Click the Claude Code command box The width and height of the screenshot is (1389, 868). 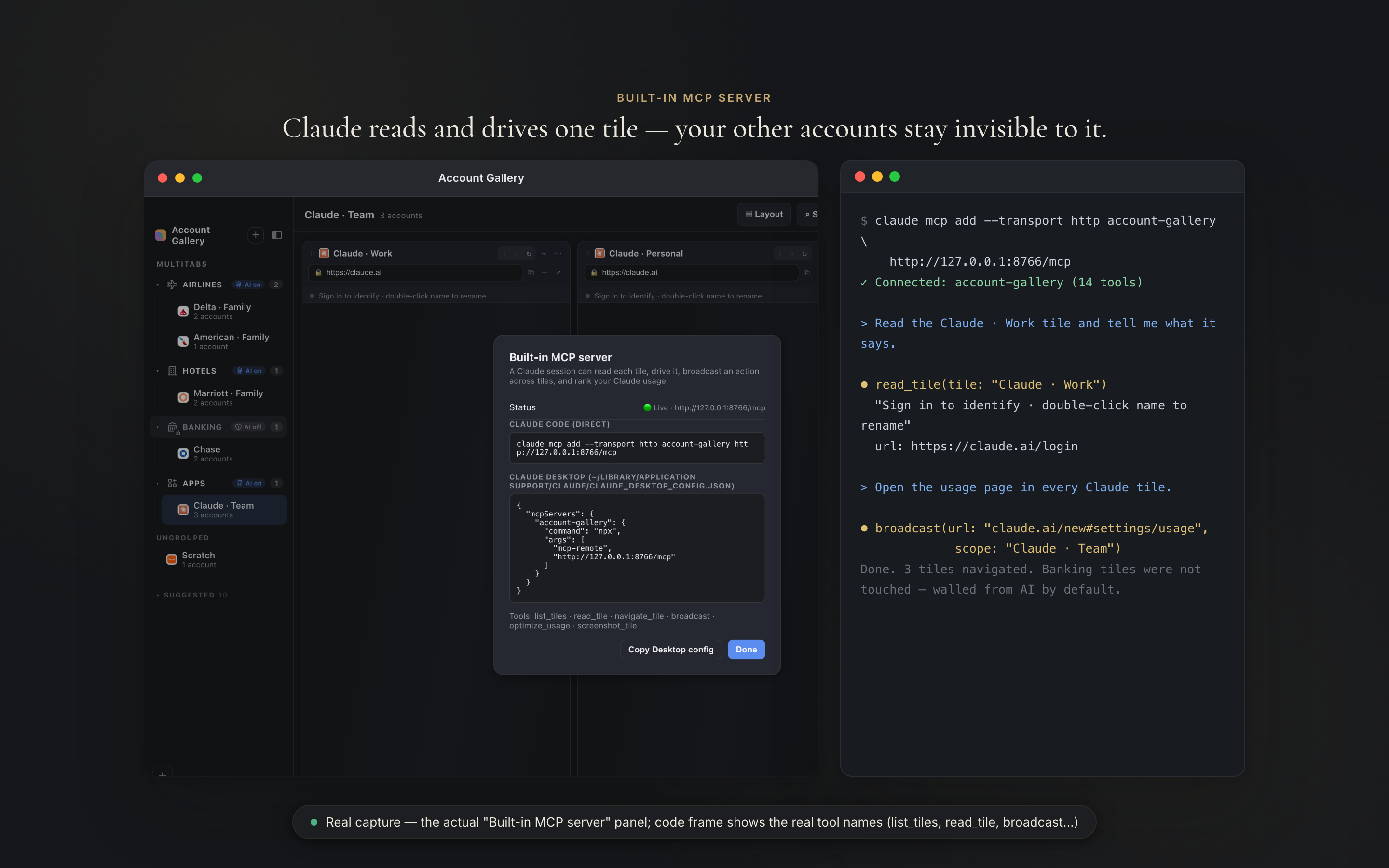637,448
